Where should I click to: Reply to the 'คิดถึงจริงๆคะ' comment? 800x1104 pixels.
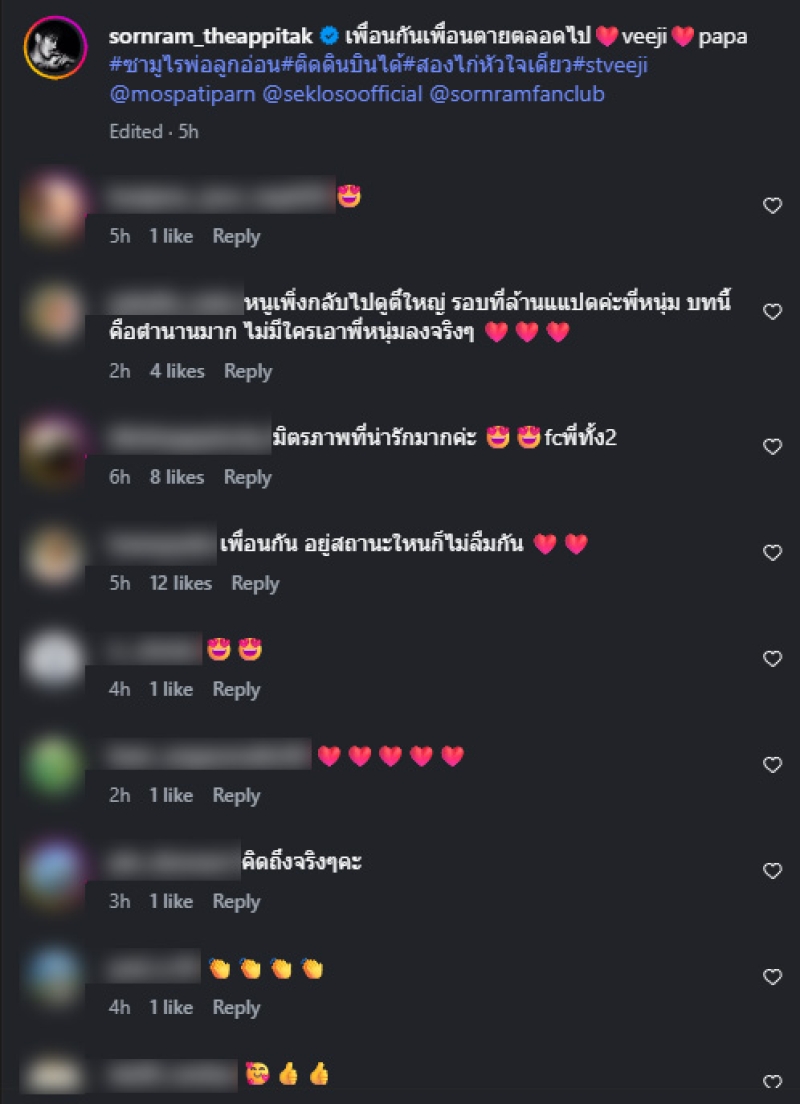(237, 901)
